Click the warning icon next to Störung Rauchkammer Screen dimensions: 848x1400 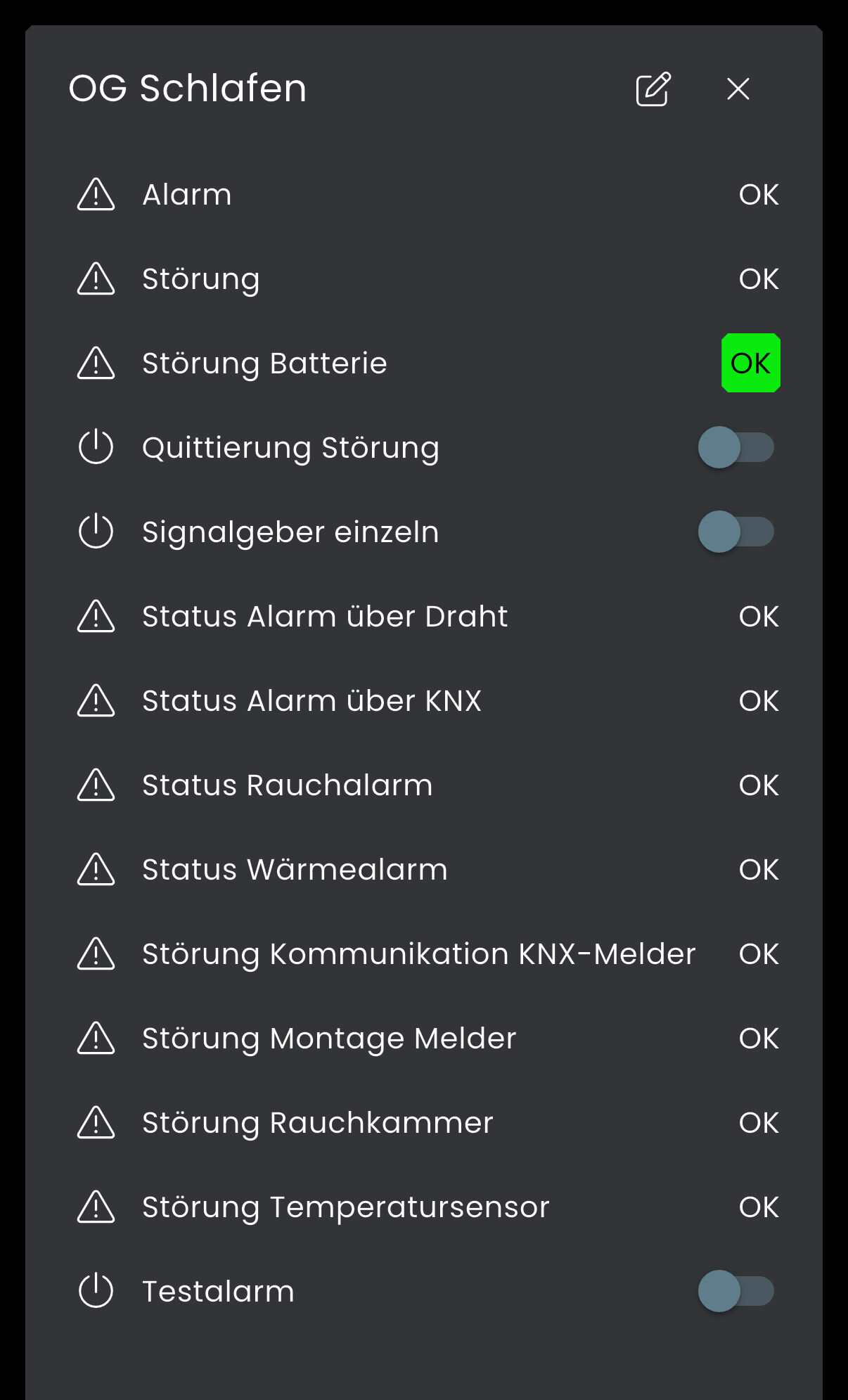point(96,1123)
